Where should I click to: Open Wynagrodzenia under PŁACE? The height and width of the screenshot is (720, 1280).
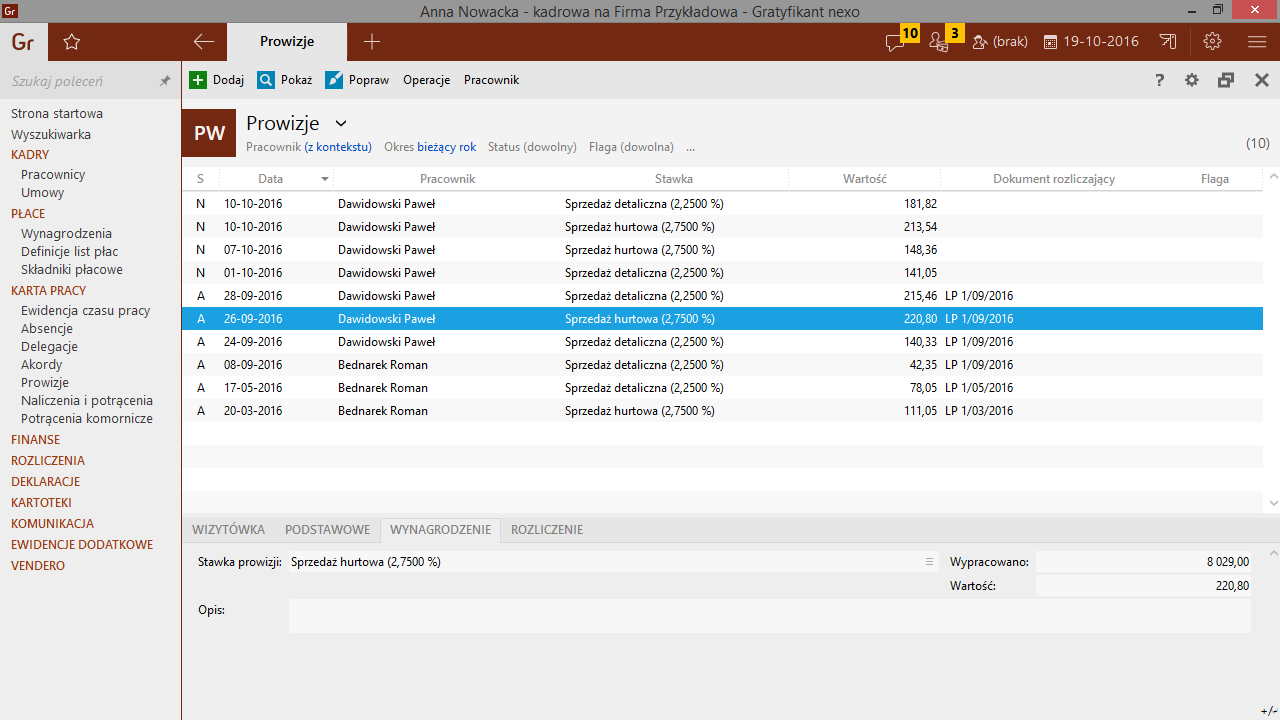(66, 233)
